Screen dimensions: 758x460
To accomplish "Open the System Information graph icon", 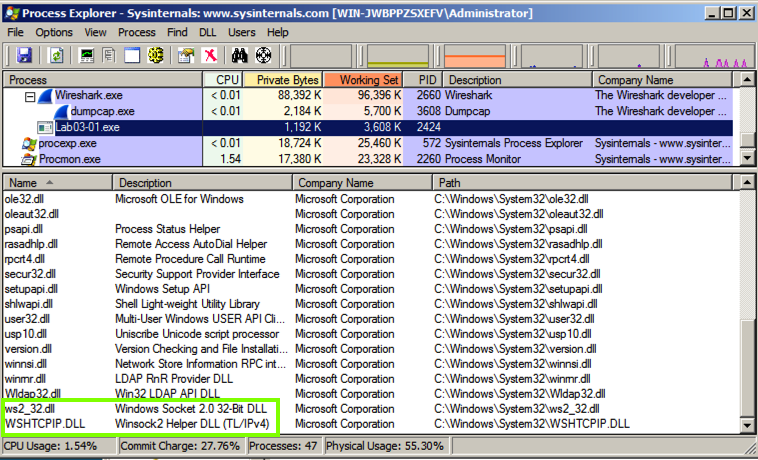I will (88, 55).
